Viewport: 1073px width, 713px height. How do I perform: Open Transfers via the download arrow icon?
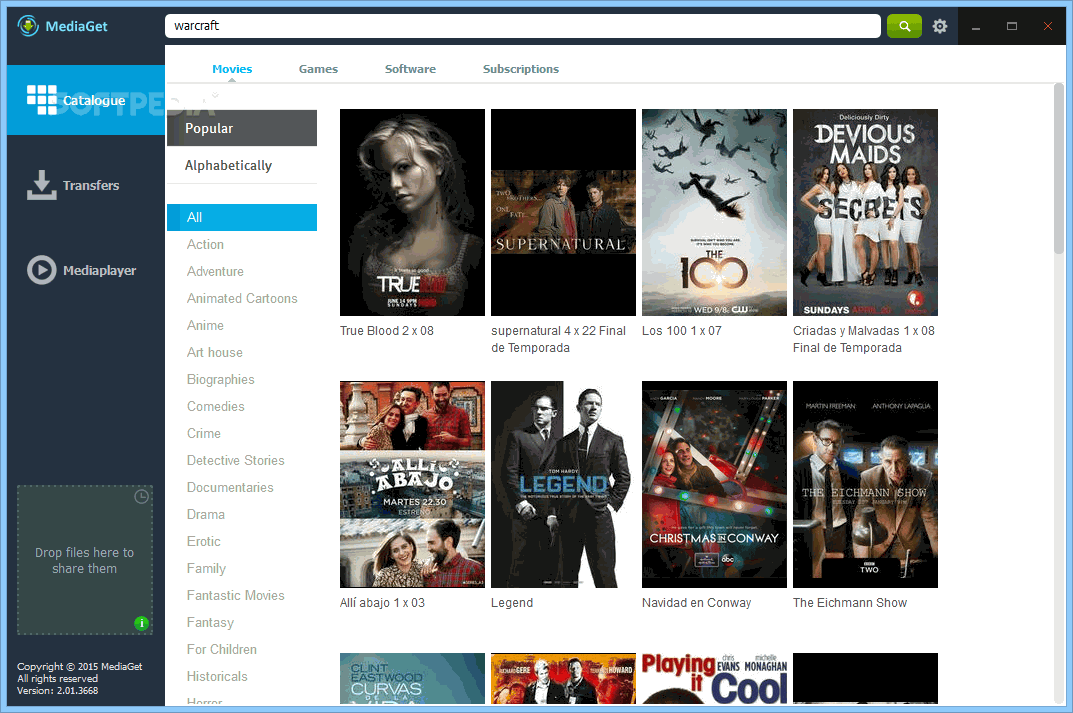[41, 185]
